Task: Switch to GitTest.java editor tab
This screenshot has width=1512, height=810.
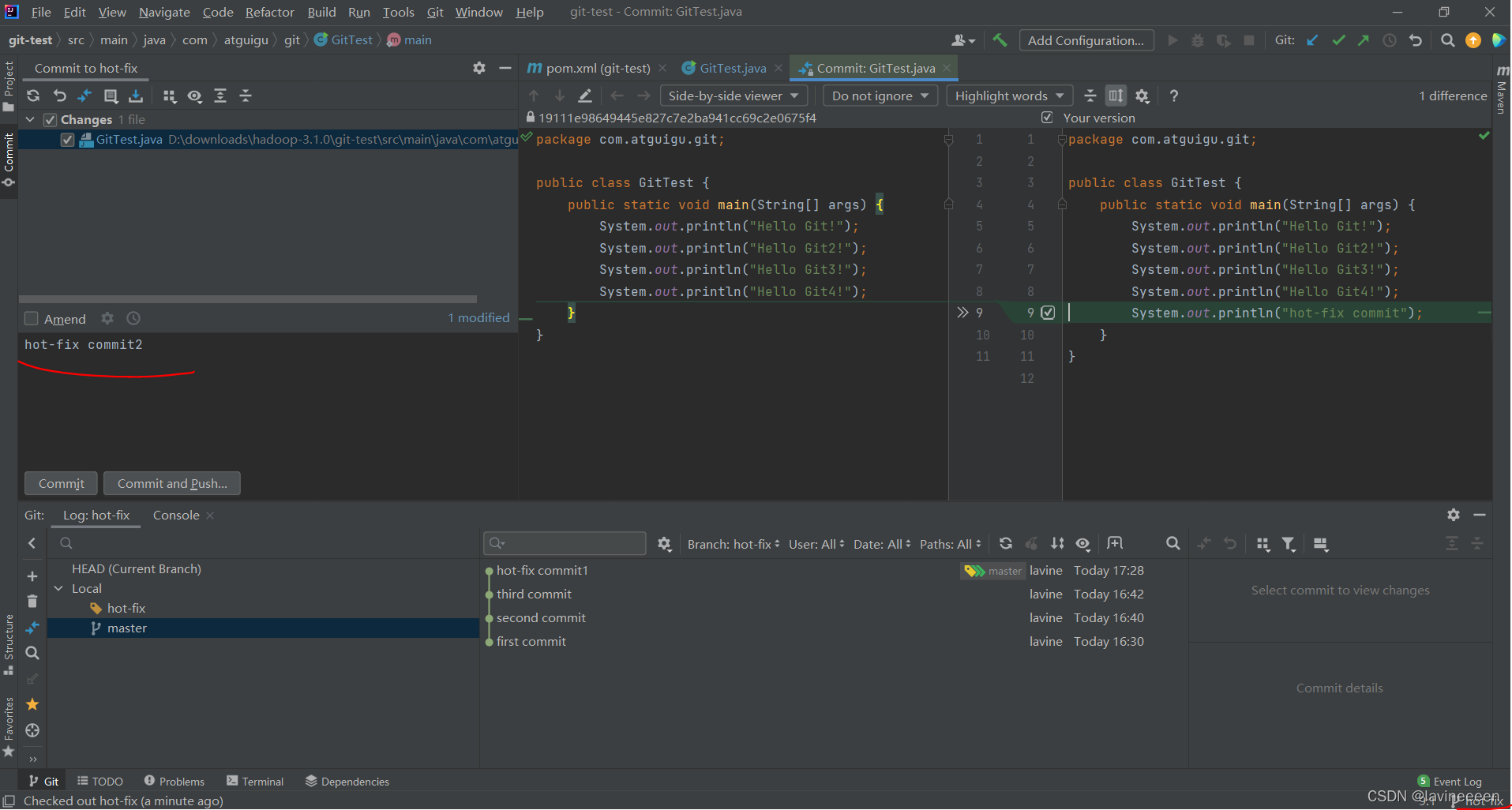Action: click(x=732, y=68)
